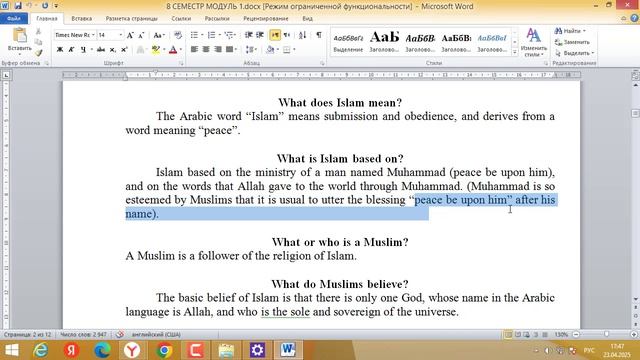Apply superscript formatting with the x² icon

(124, 50)
